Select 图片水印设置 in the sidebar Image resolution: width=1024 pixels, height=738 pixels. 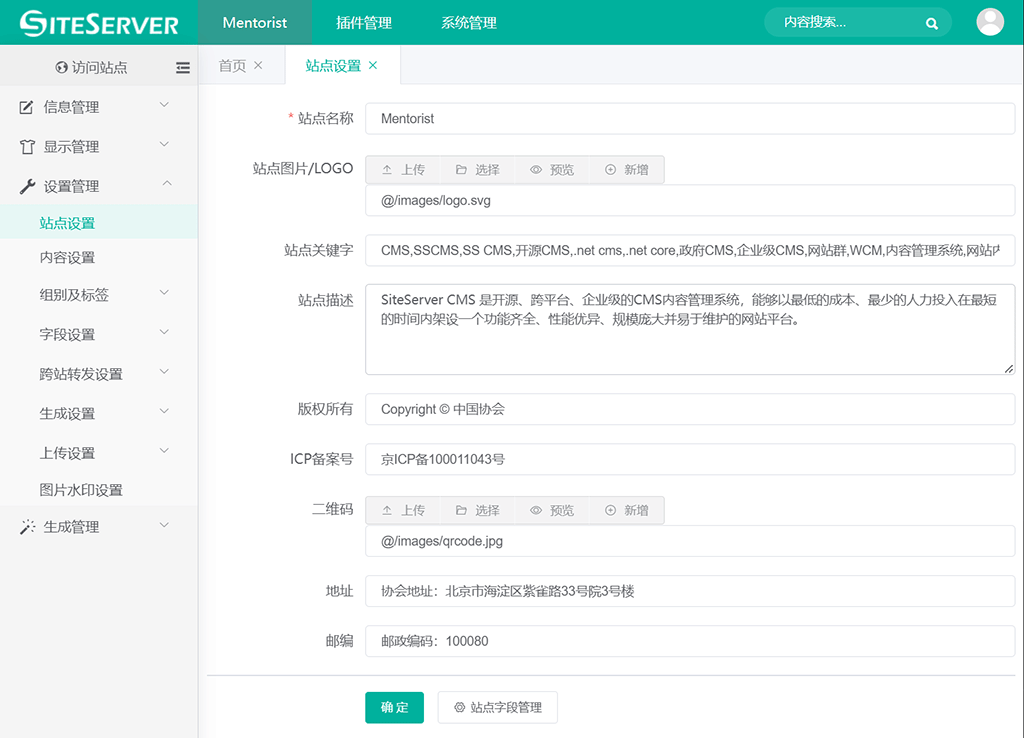pos(81,490)
